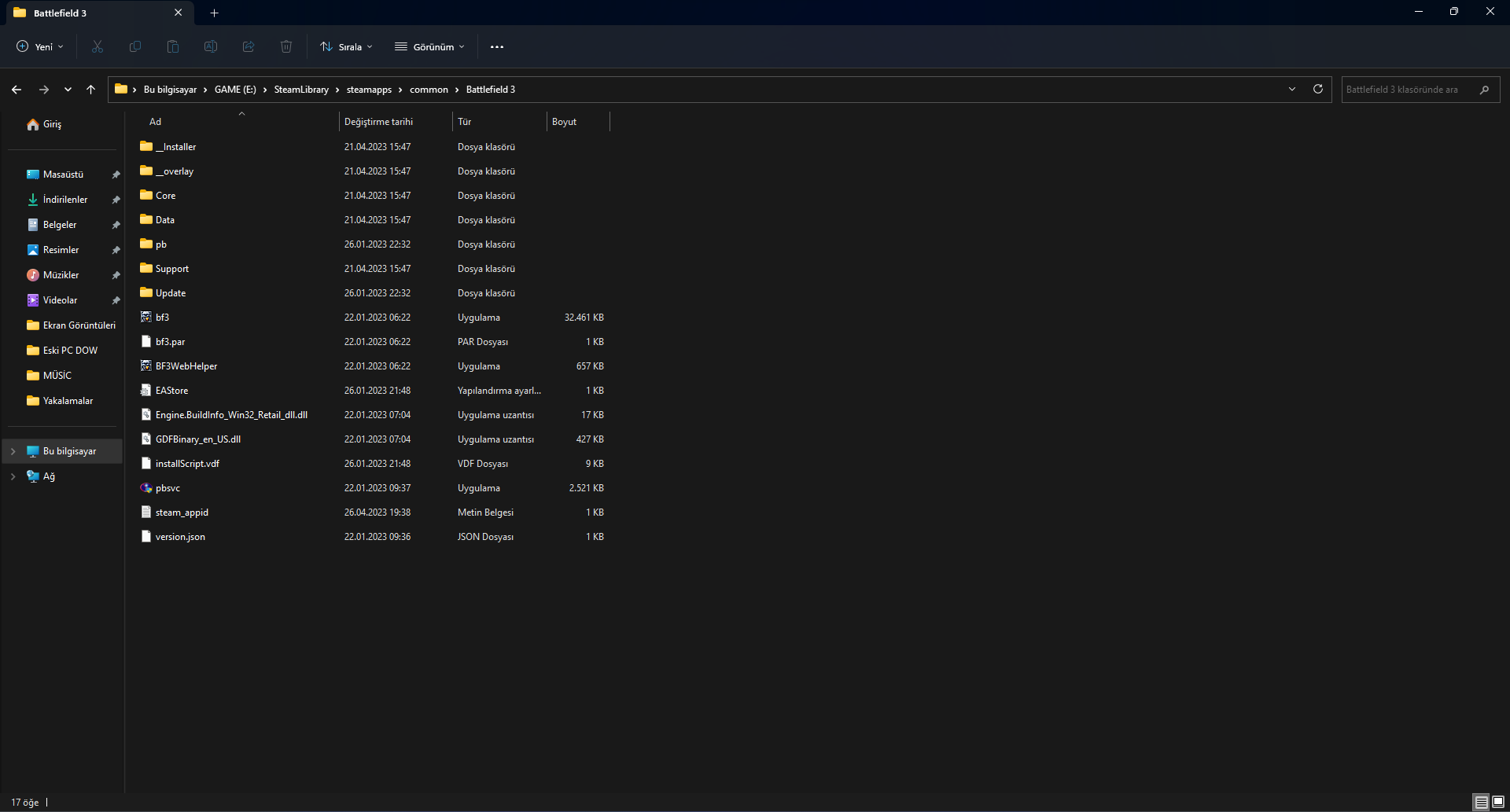Screen dimensions: 1510x812
Task: Switch to details view icon in status bar
Action: pyautogui.click(x=1482, y=803)
